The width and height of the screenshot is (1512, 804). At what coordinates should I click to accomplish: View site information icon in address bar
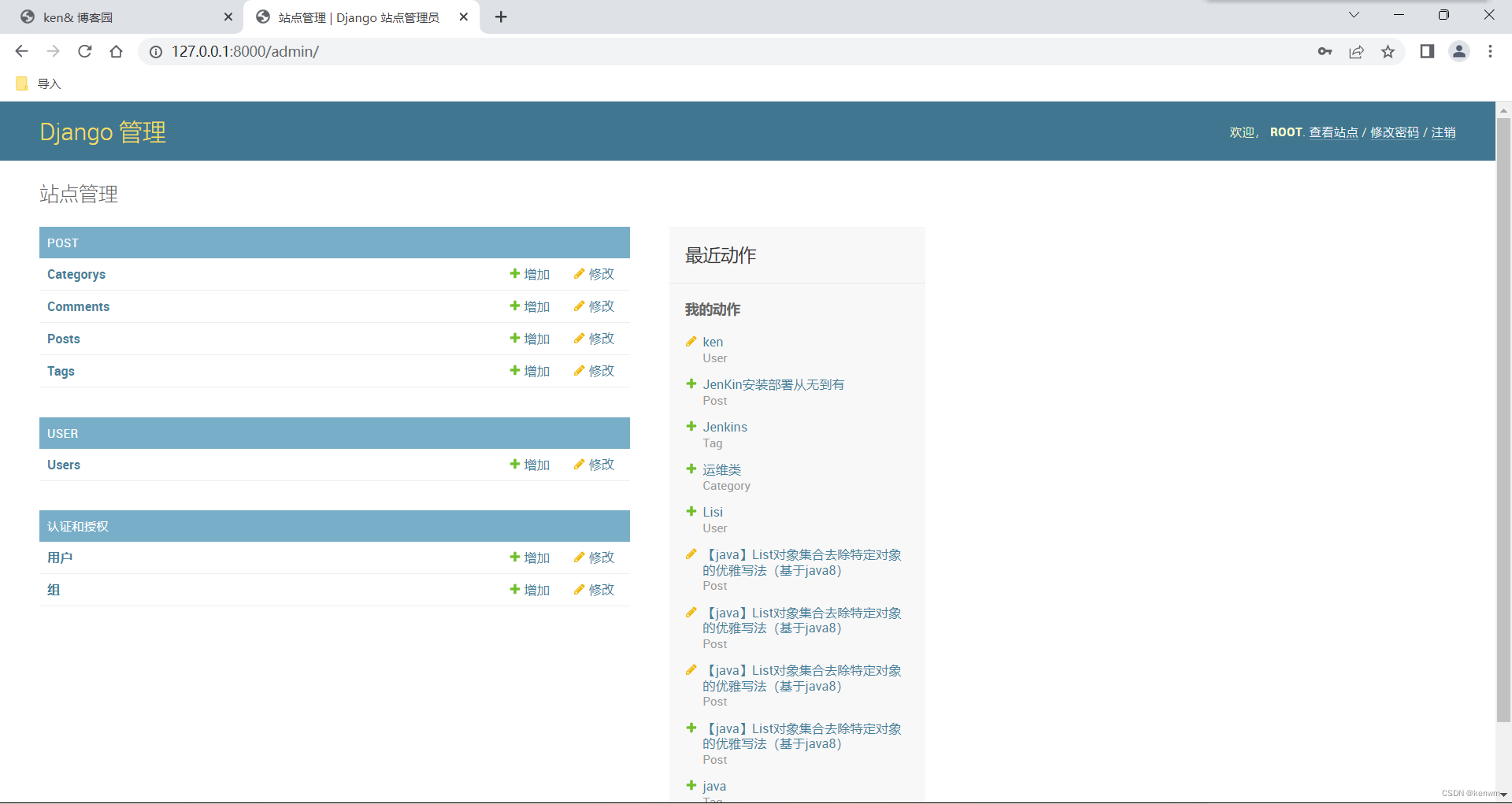156,51
